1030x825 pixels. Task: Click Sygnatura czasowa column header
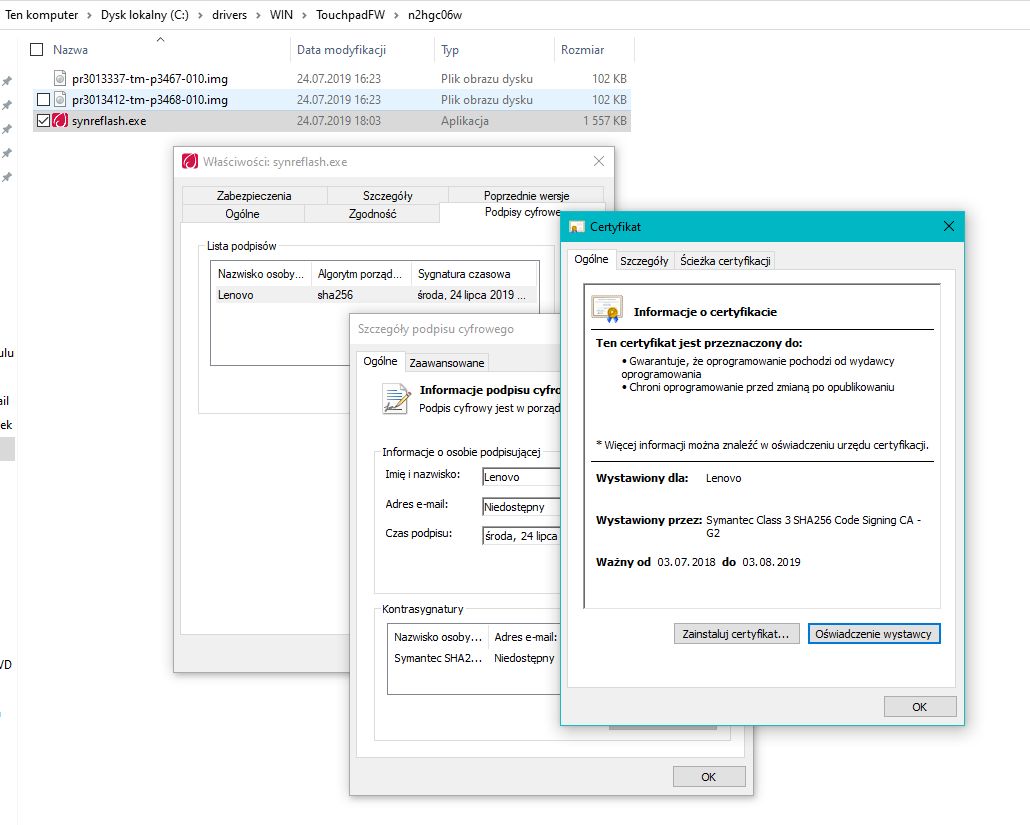click(x=474, y=274)
